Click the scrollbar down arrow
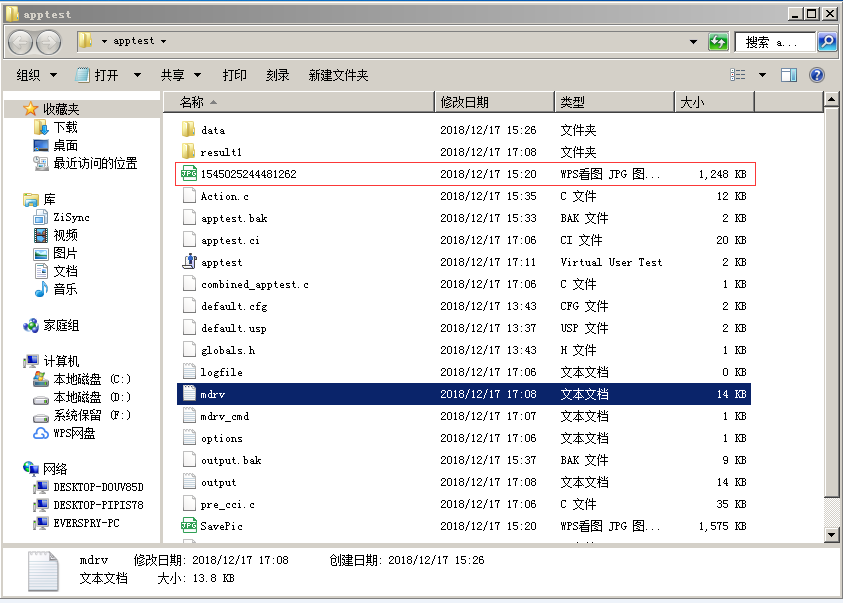The width and height of the screenshot is (843, 603). 831,534
